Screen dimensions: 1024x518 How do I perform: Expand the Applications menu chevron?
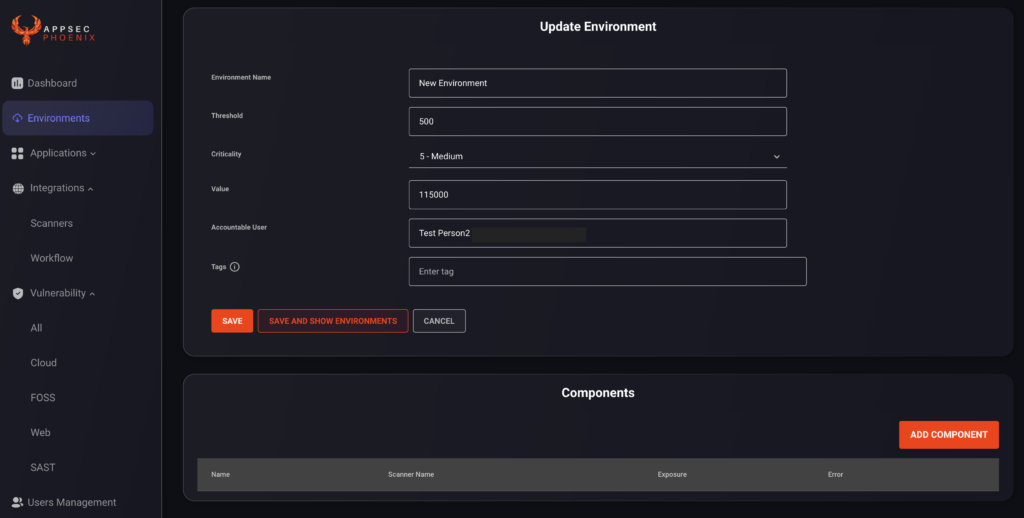93,154
